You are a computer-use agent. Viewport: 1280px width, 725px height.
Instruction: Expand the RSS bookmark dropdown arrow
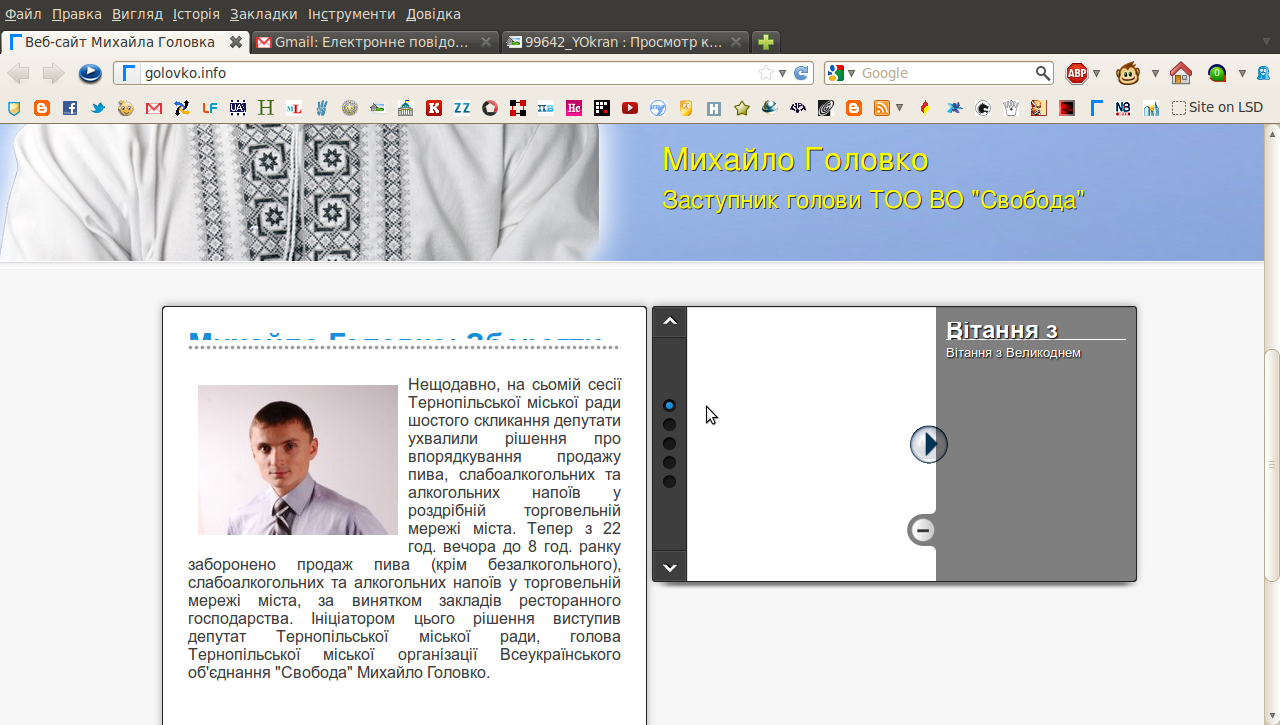[900, 108]
